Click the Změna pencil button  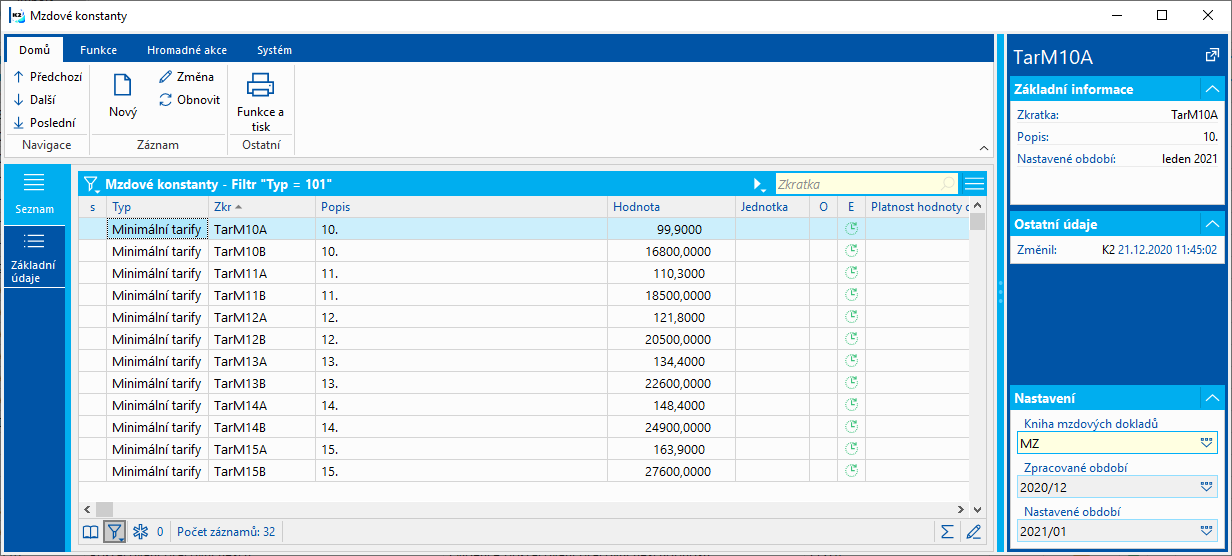click(186, 76)
